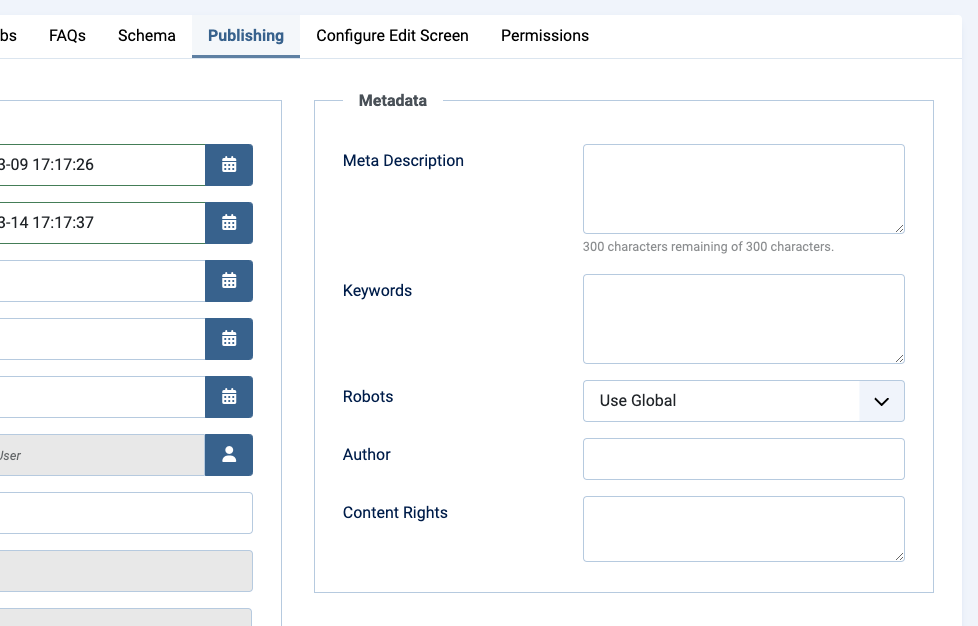Click into the Content Rights text area
Screen dimensions: 978x626
(x=743, y=529)
